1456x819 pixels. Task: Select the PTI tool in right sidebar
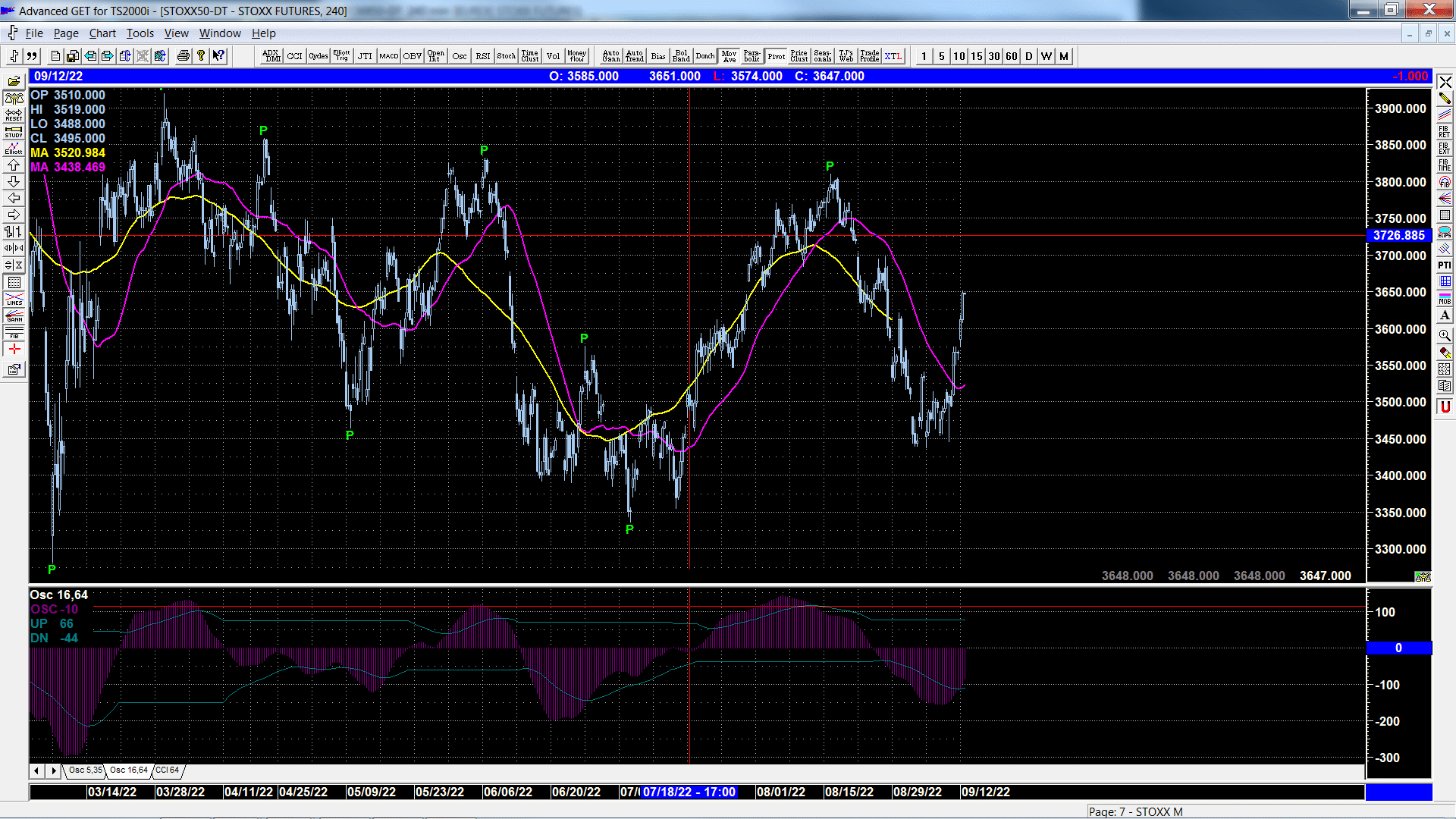click(x=1445, y=265)
